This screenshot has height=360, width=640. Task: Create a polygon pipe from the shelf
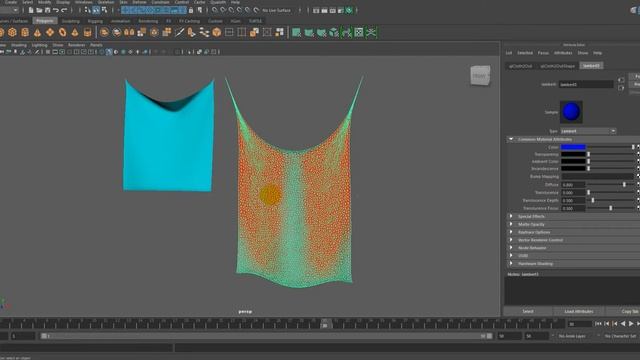coord(87,32)
